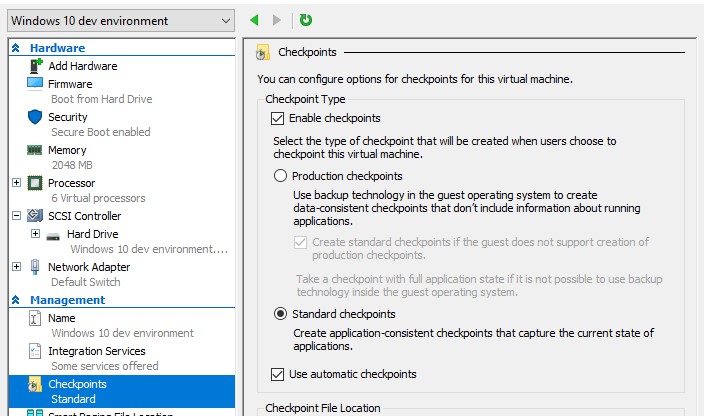Click the Checkpoints icon in the sidebar
704x416 pixels.
(x=35, y=385)
